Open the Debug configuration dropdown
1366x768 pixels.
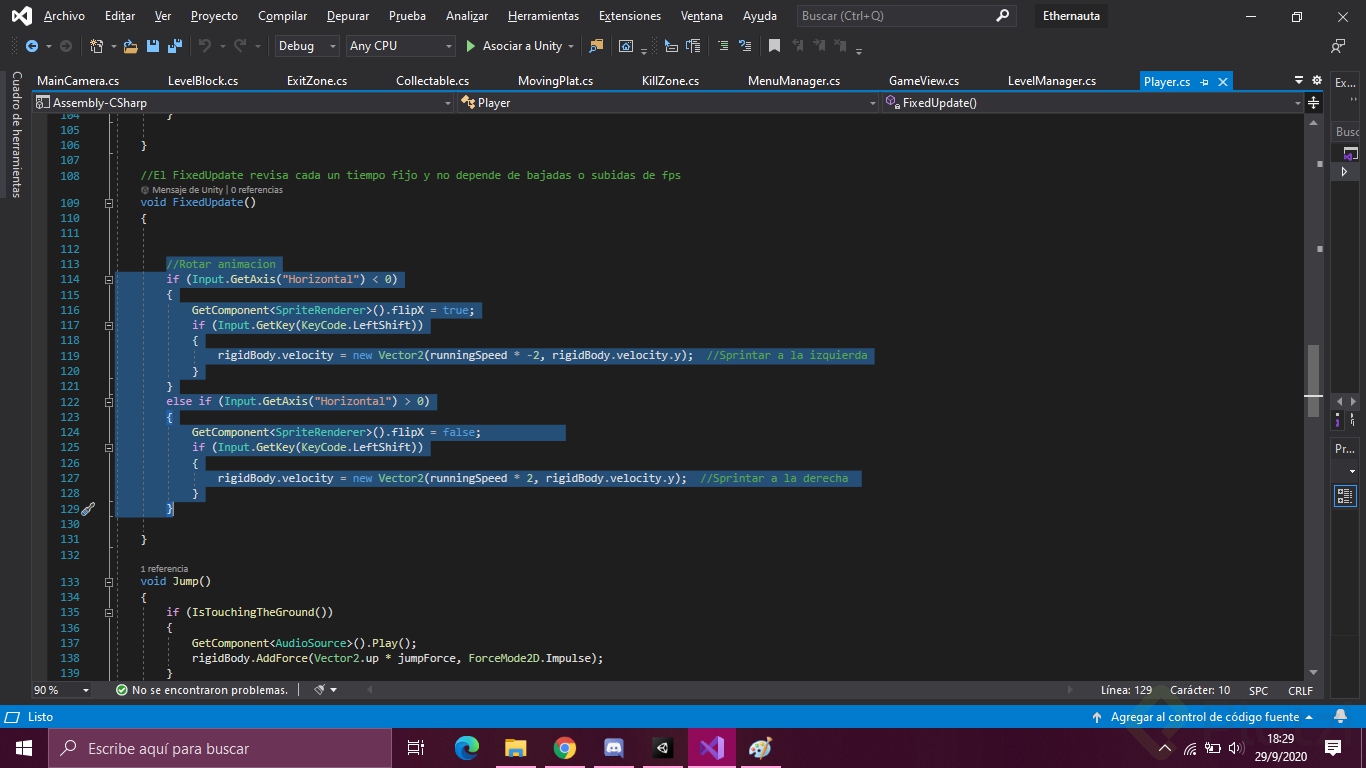point(307,46)
